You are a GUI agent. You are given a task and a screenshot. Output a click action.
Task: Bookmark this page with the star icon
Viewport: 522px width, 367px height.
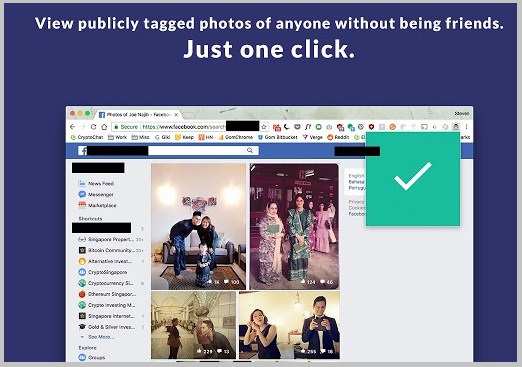264,127
